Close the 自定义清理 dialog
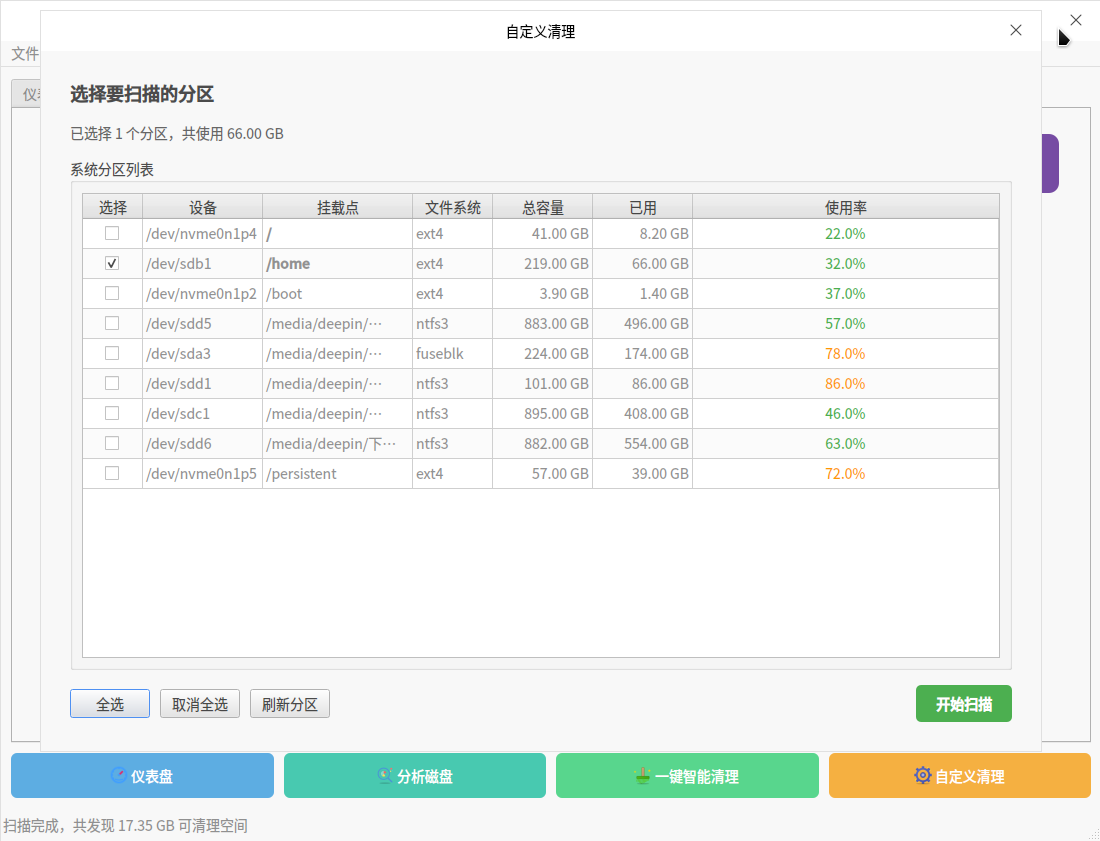Screen dimensions: 1100x841 click(x=1016, y=30)
